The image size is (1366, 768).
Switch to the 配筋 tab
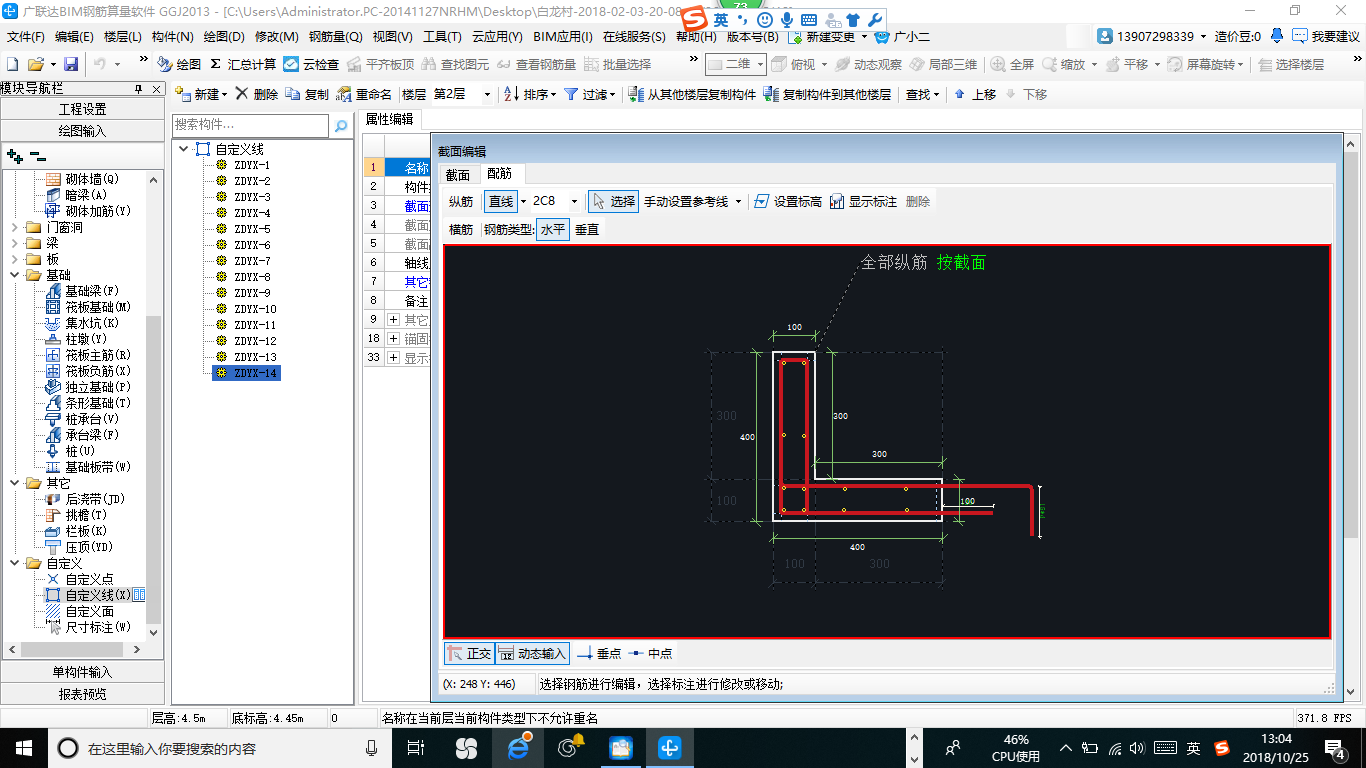tap(499, 174)
